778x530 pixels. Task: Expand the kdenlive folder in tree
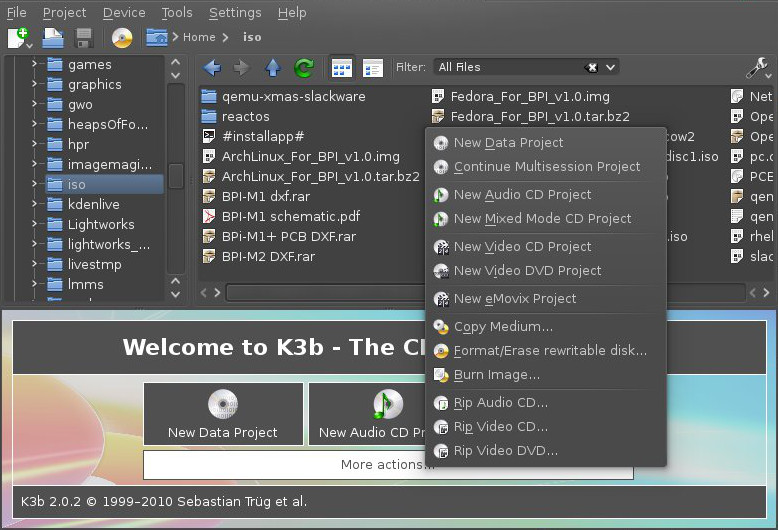pos(34,205)
